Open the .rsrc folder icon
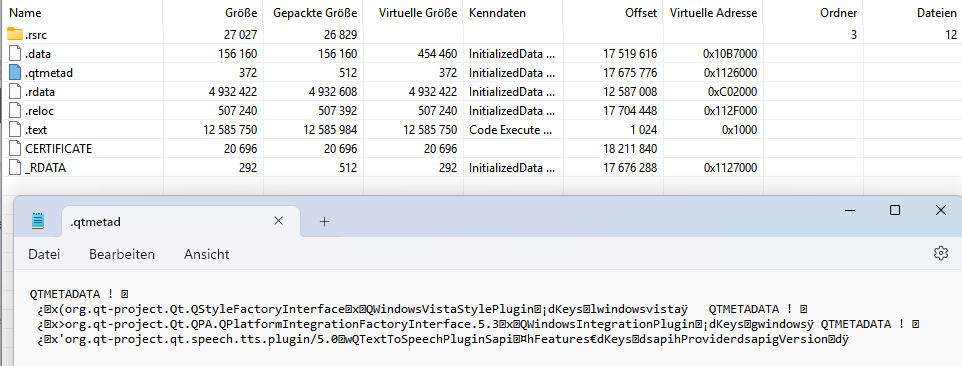The image size is (962, 366). point(15,34)
